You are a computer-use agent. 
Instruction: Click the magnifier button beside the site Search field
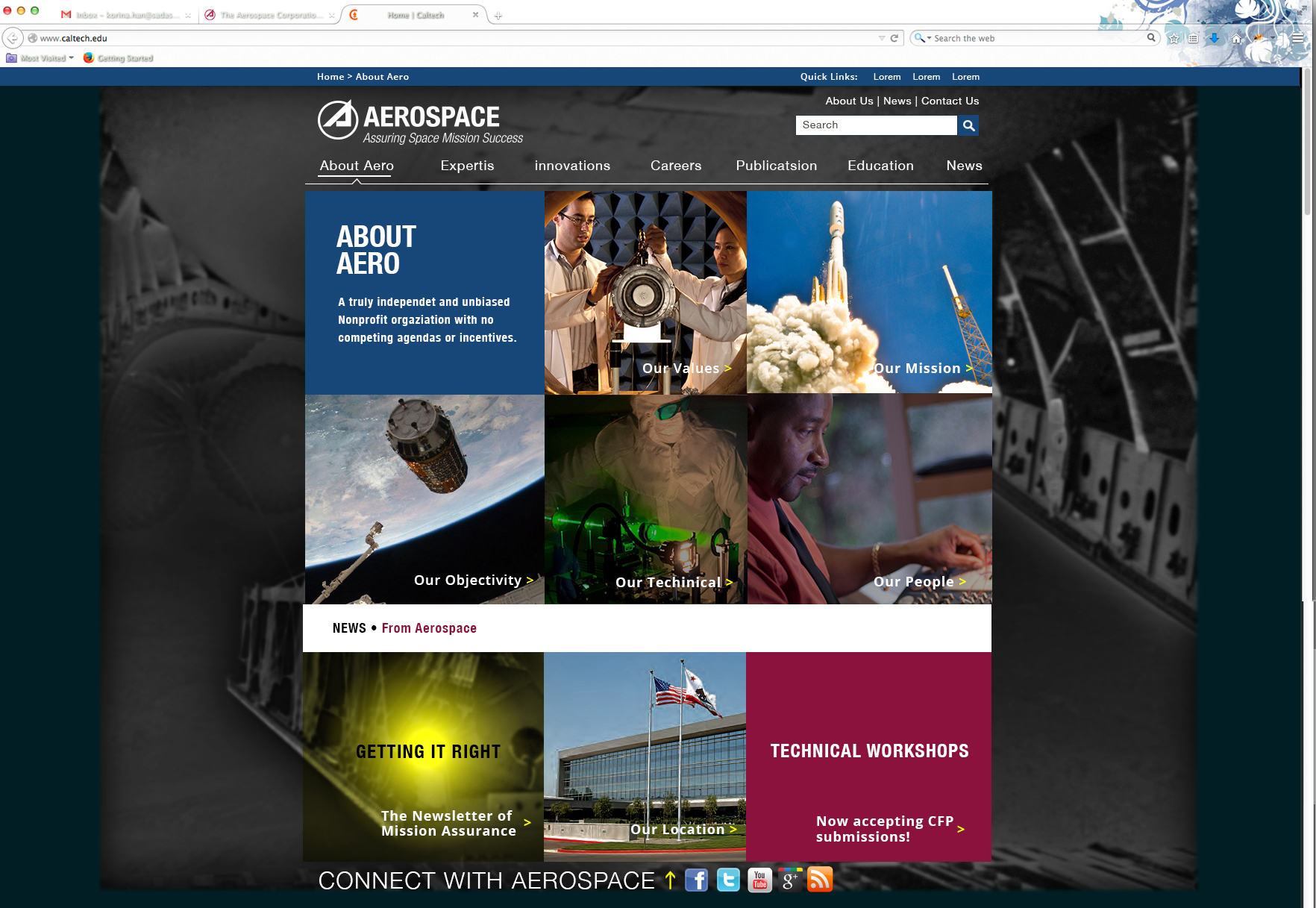(x=968, y=125)
